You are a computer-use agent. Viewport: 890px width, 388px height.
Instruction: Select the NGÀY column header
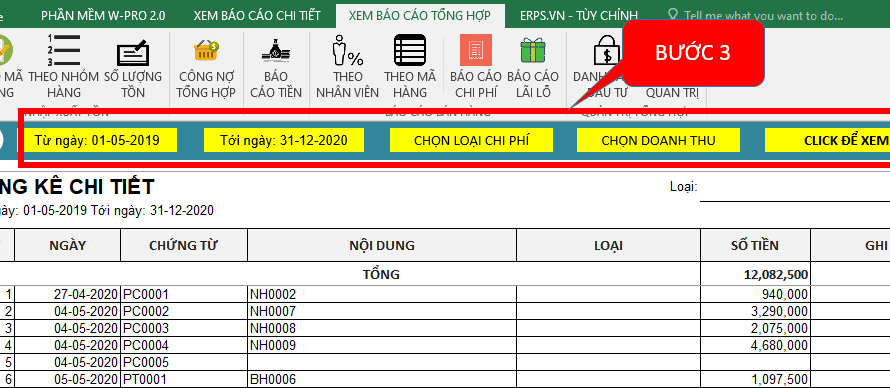pyautogui.click(x=68, y=245)
